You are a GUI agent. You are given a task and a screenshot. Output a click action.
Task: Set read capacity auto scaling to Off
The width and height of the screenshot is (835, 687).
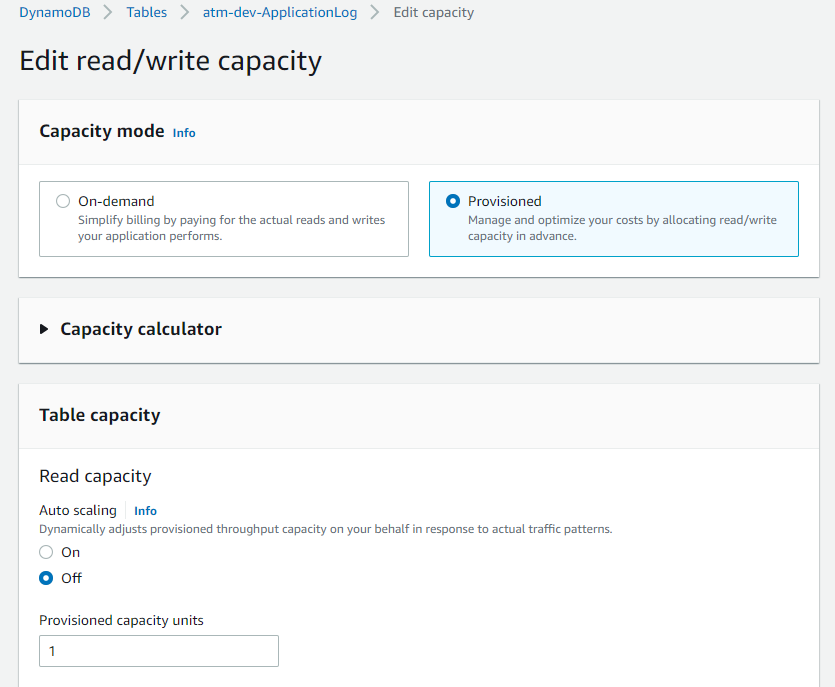46,578
